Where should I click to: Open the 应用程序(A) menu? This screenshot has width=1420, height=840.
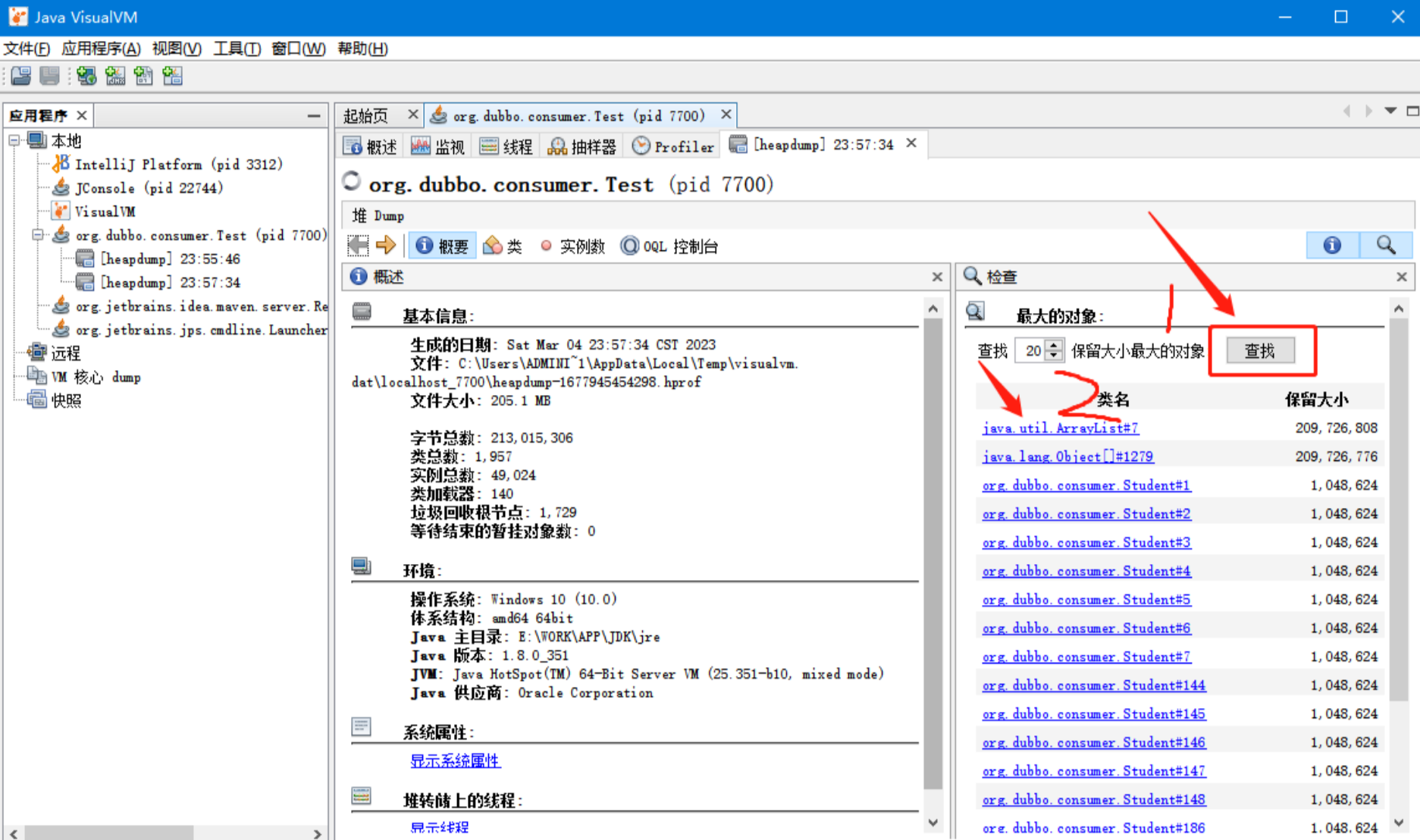(x=101, y=49)
